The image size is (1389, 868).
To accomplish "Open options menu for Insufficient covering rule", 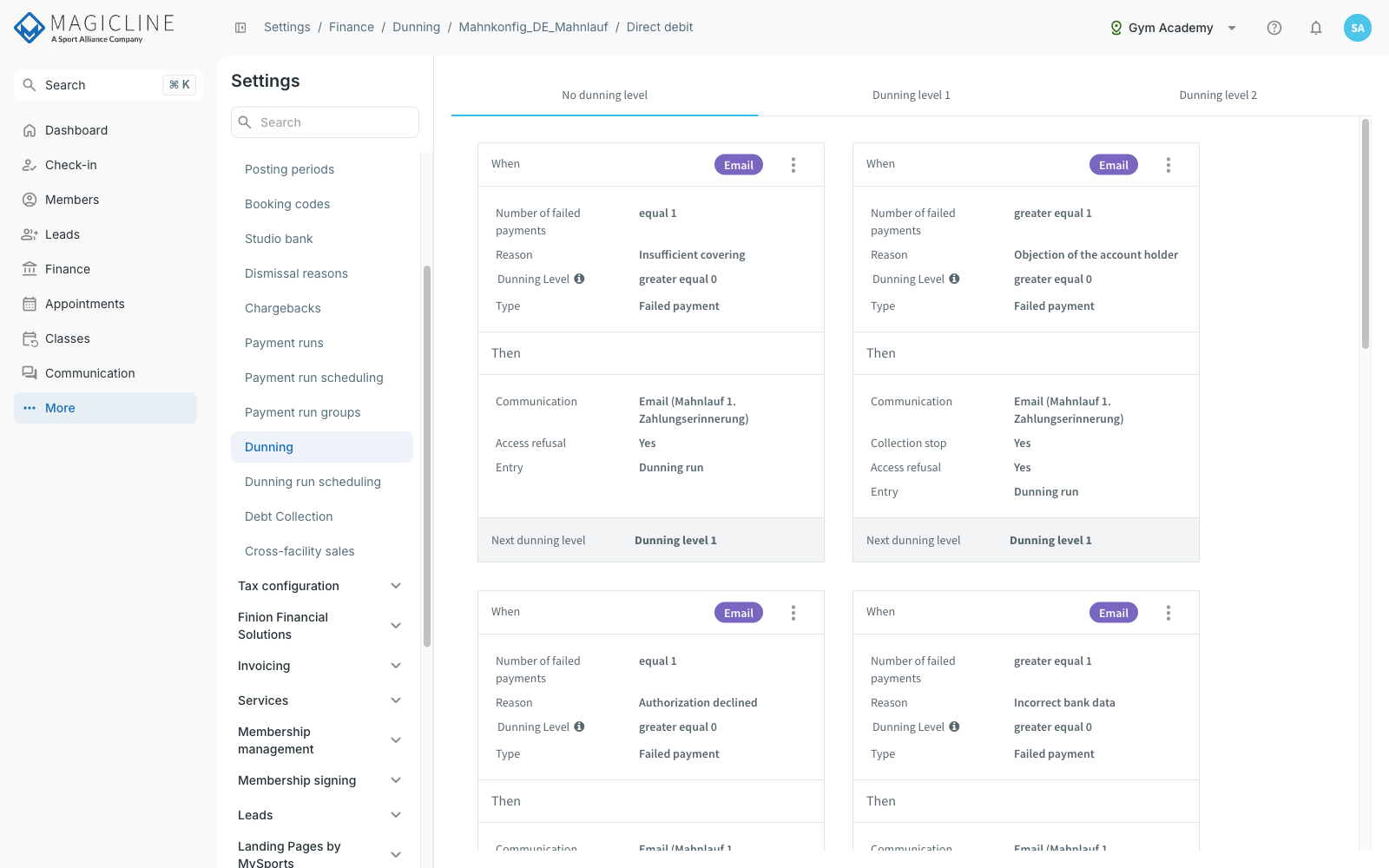I will (793, 165).
